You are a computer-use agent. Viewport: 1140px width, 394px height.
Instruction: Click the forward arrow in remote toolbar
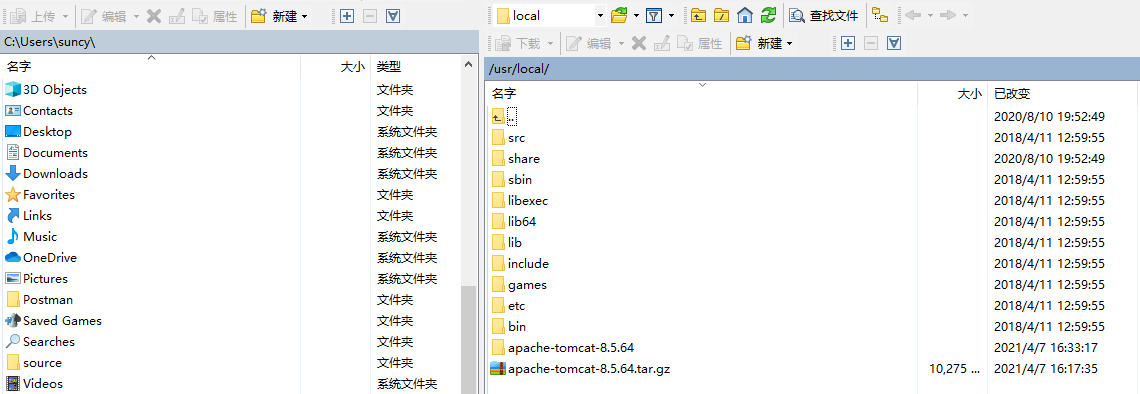point(947,15)
